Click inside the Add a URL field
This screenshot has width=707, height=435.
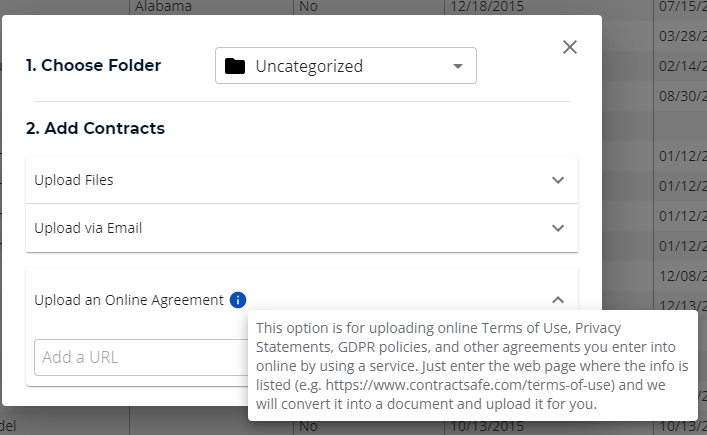pos(141,357)
